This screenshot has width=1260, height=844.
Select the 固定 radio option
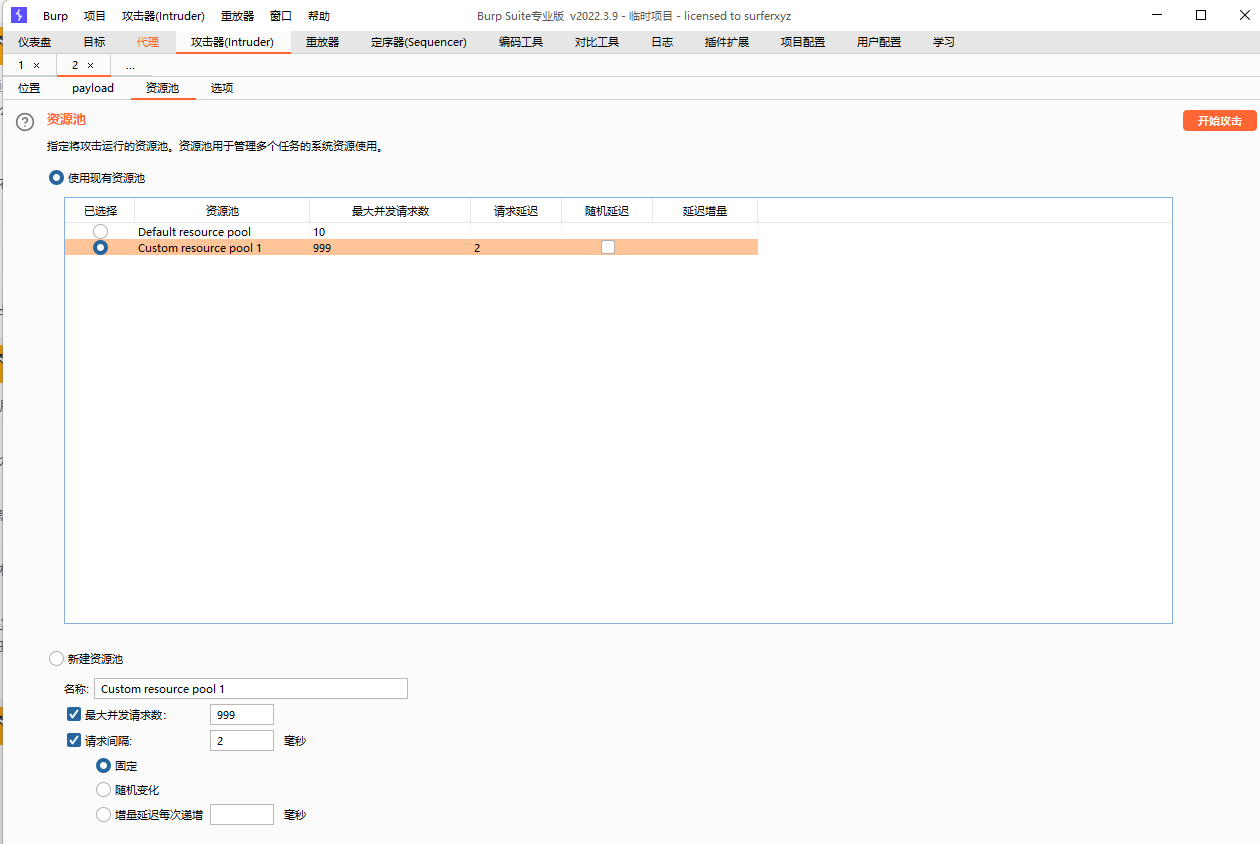[x=103, y=766]
